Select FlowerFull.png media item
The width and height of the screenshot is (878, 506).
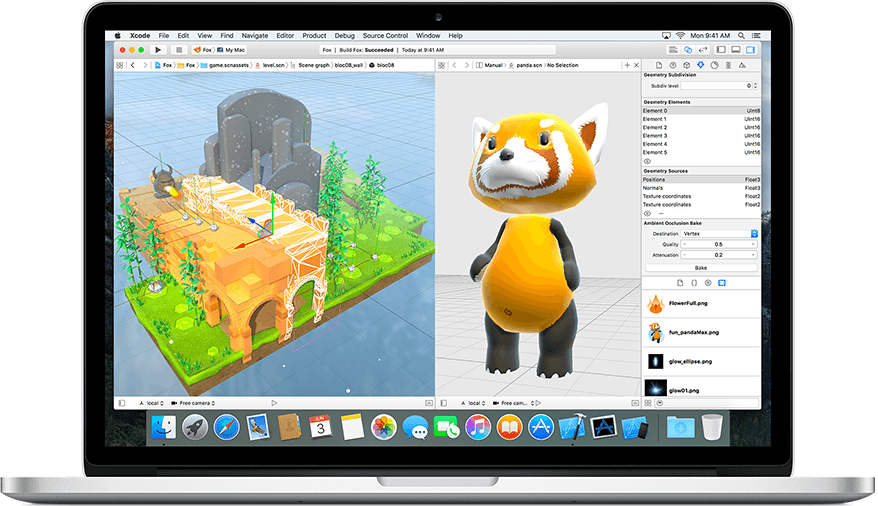701,303
